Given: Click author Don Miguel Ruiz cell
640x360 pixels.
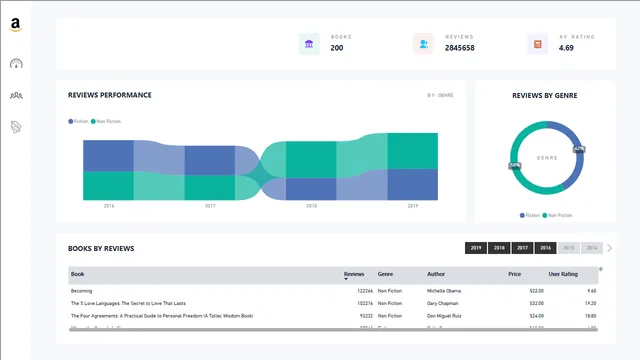Looking at the screenshot, I should click(444, 316).
